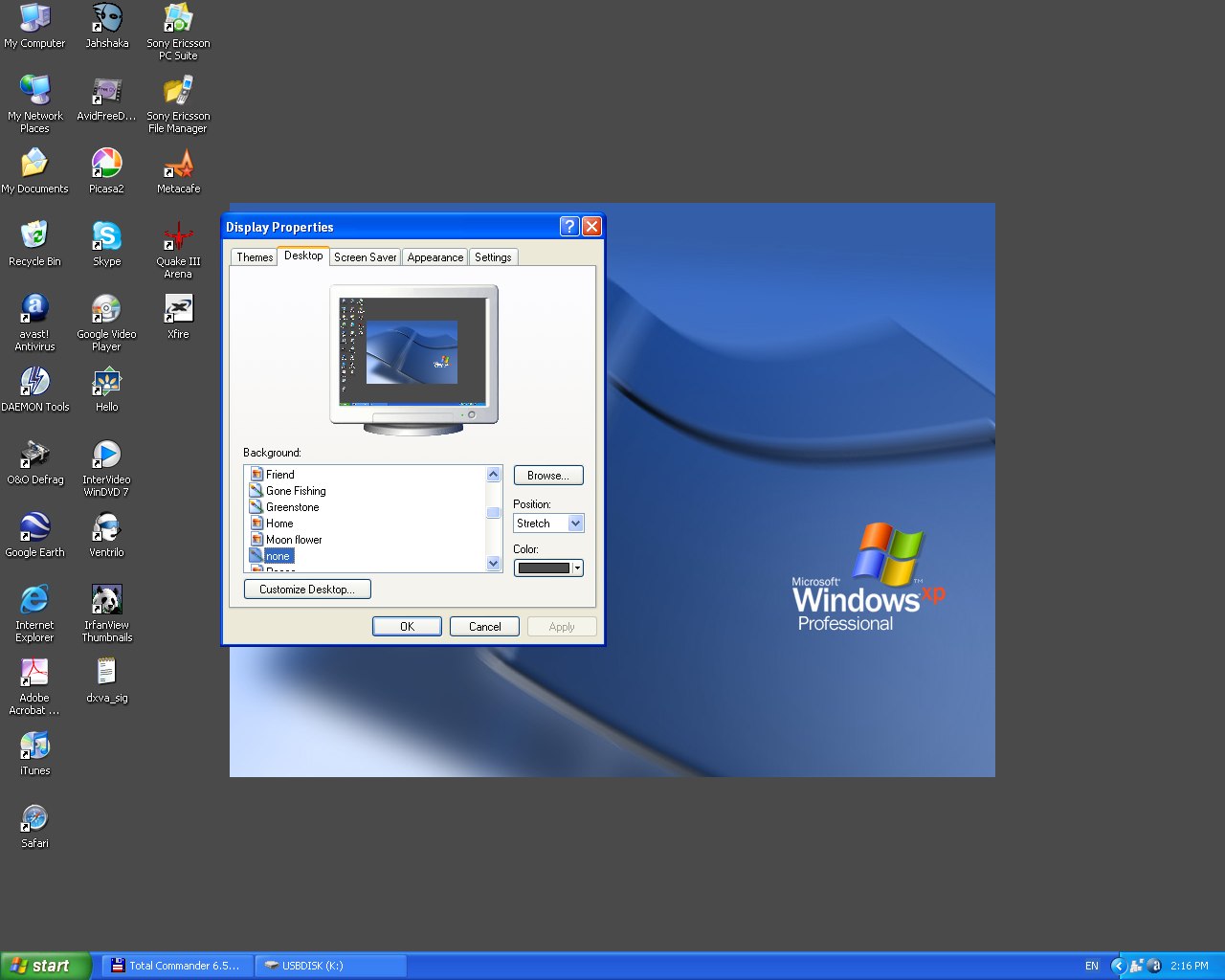Select Google Video Player icon
The image size is (1225, 980).
point(106,323)
